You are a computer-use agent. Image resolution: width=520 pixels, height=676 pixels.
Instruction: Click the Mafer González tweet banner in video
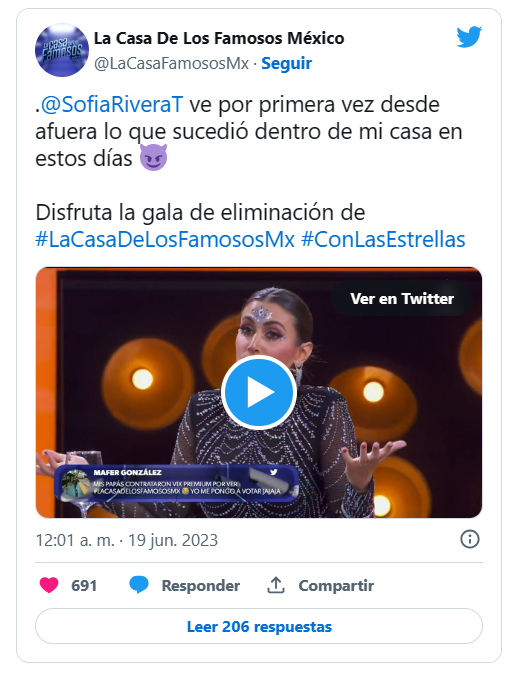pos(177,483)
